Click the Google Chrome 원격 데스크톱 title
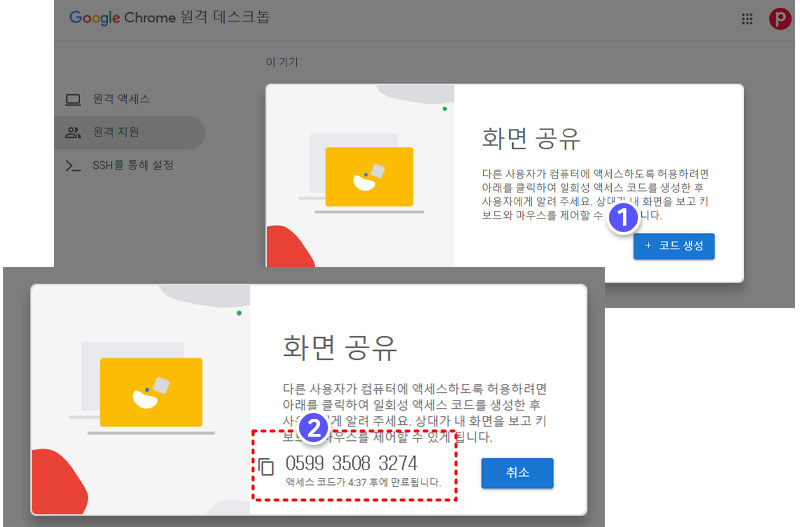 coord(169,18)
